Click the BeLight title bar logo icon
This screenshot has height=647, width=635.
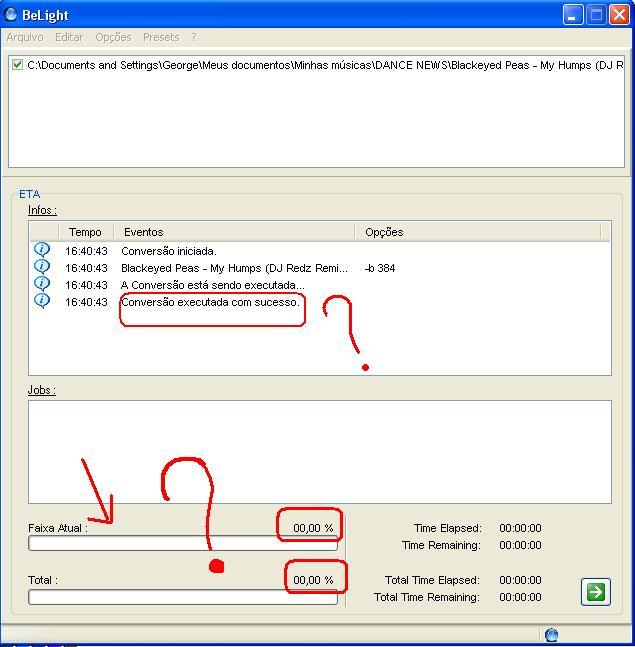point(10,14)
